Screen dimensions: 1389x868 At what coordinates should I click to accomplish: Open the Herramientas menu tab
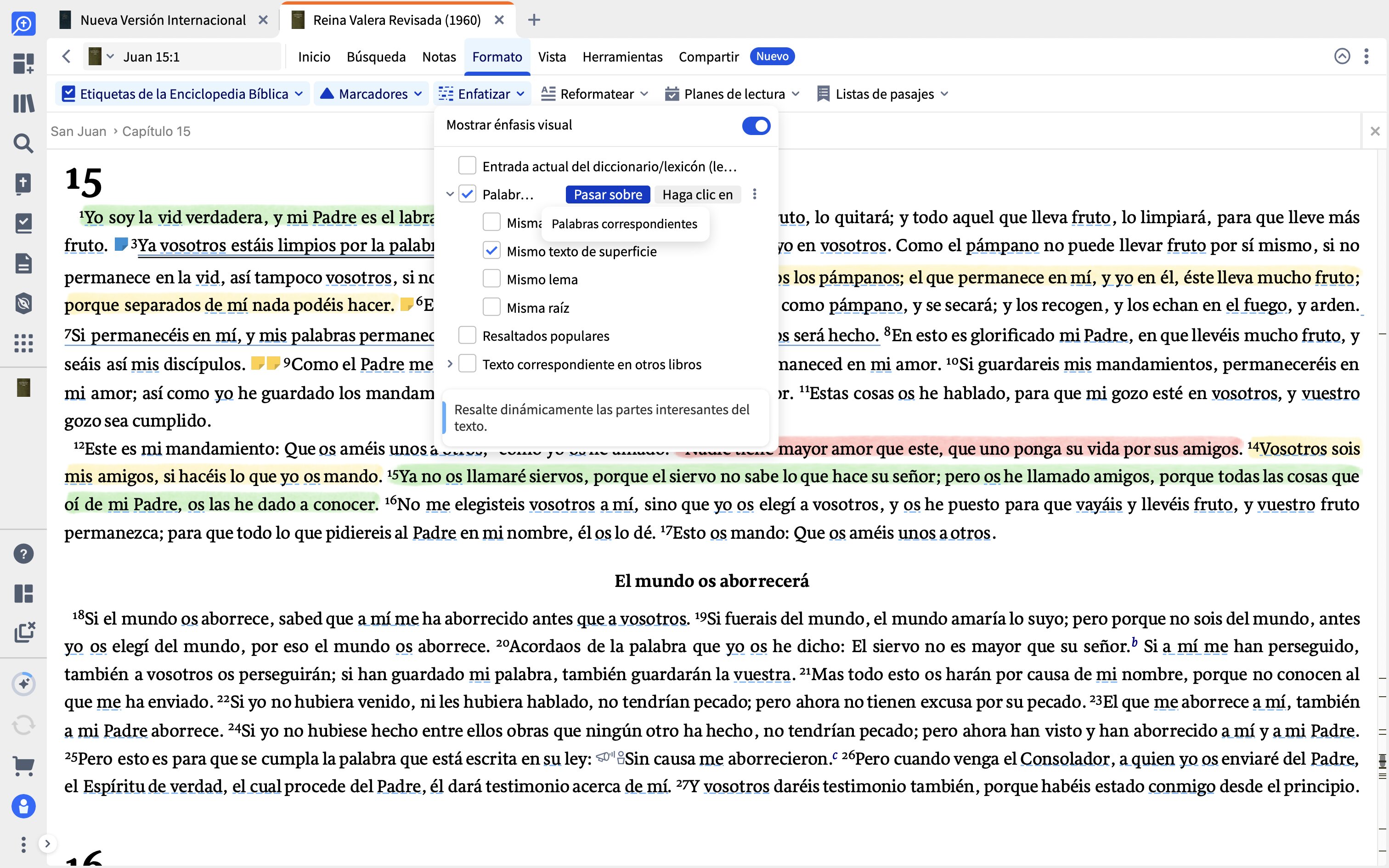point(622,57)
